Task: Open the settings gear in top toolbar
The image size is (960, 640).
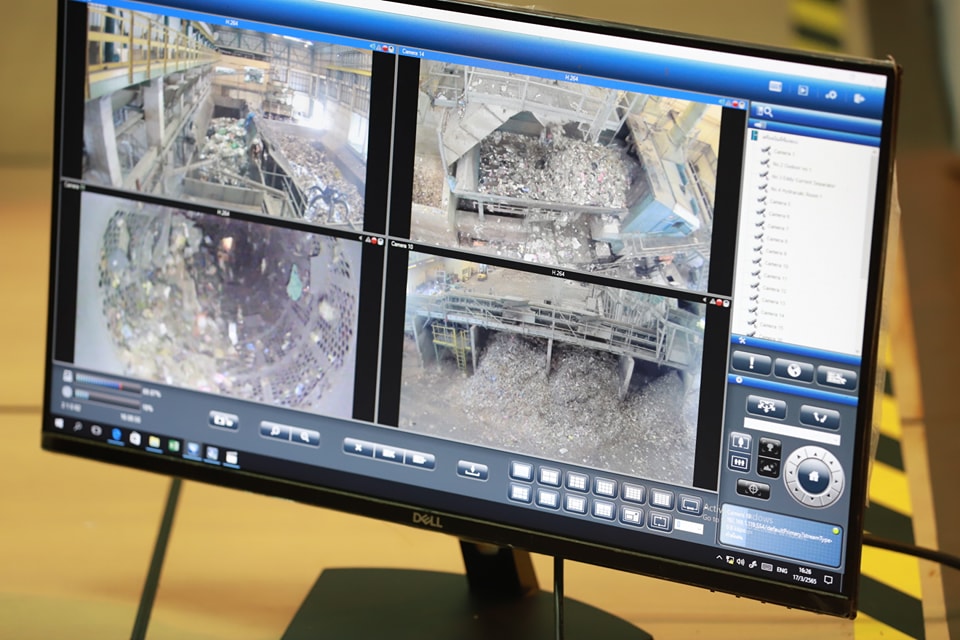Action: 831,94
